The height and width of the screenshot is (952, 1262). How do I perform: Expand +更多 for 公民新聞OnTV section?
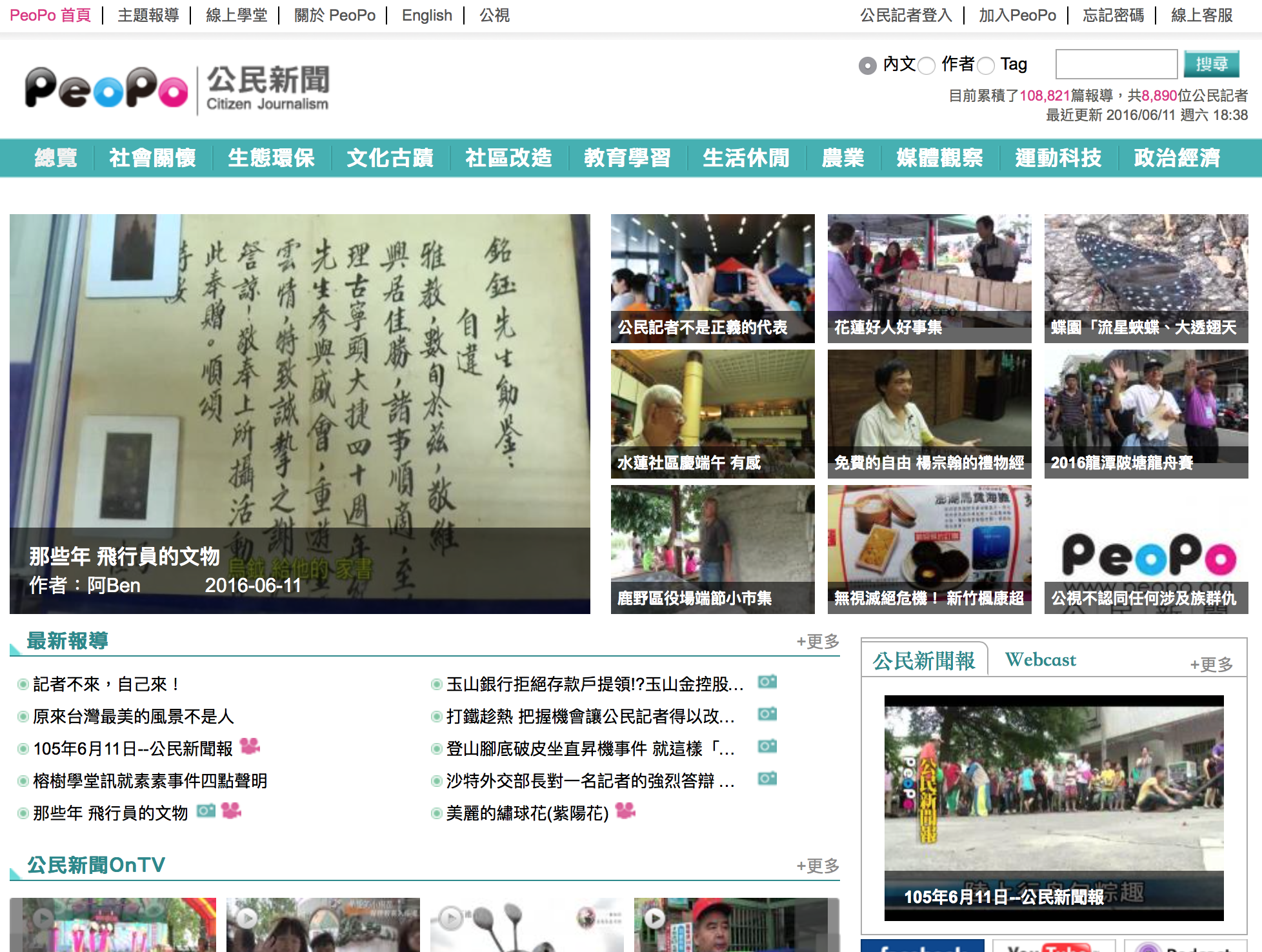[x=817, y=866]
